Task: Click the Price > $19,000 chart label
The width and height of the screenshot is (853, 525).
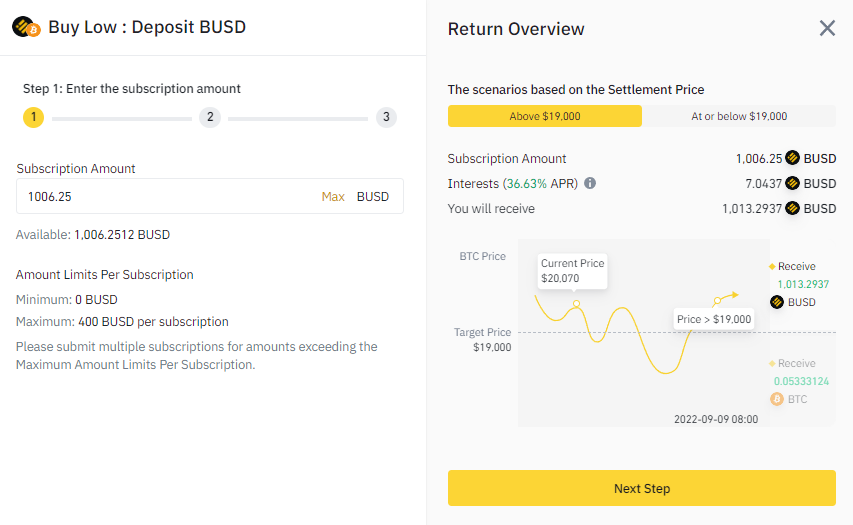Action: 714,320
